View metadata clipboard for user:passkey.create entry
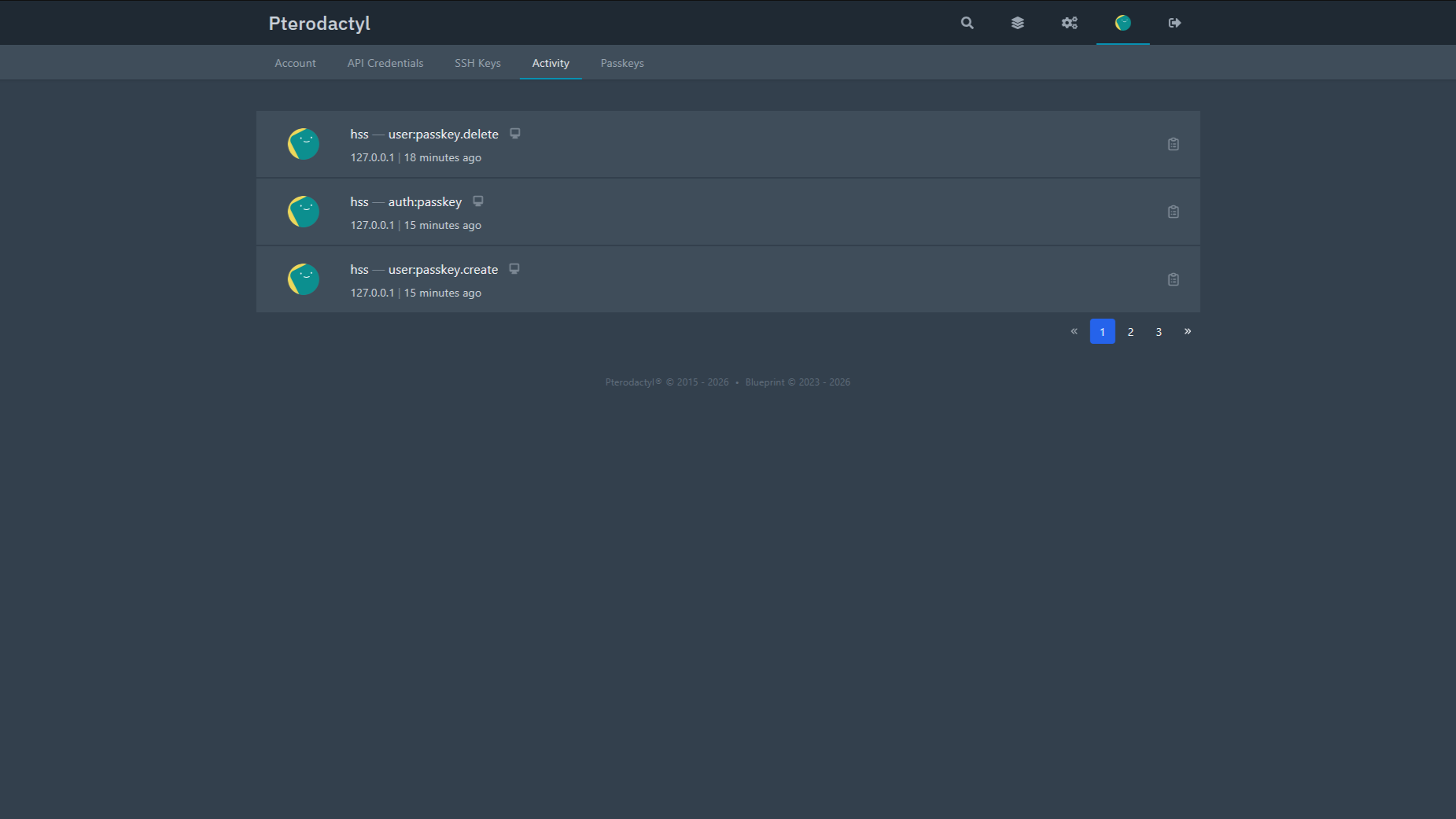 coord(1173,279)
